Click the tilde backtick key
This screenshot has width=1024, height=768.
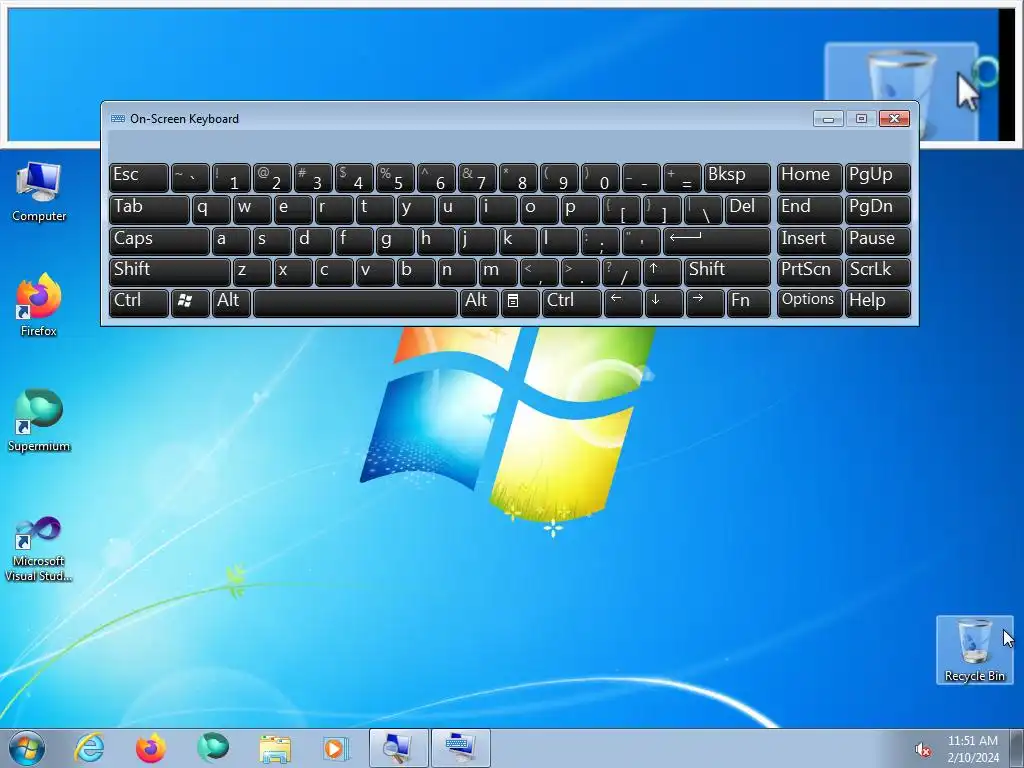pyautogui.click(x=190, y=177)
